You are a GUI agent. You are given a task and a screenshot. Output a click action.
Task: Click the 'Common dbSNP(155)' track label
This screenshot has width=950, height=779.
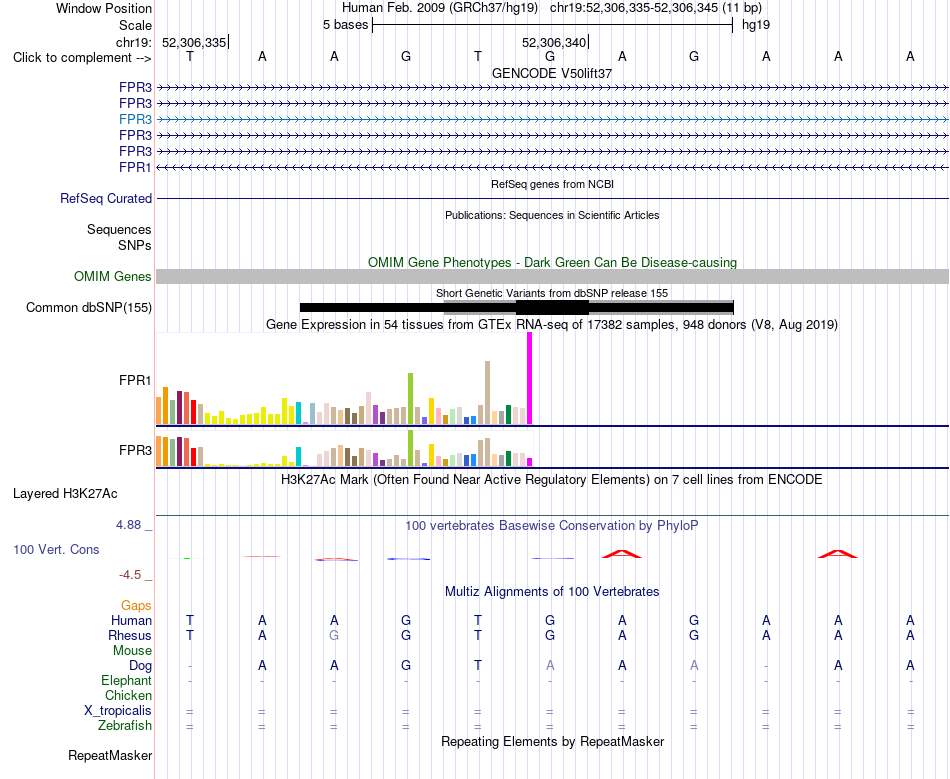(x=89, y=308)
